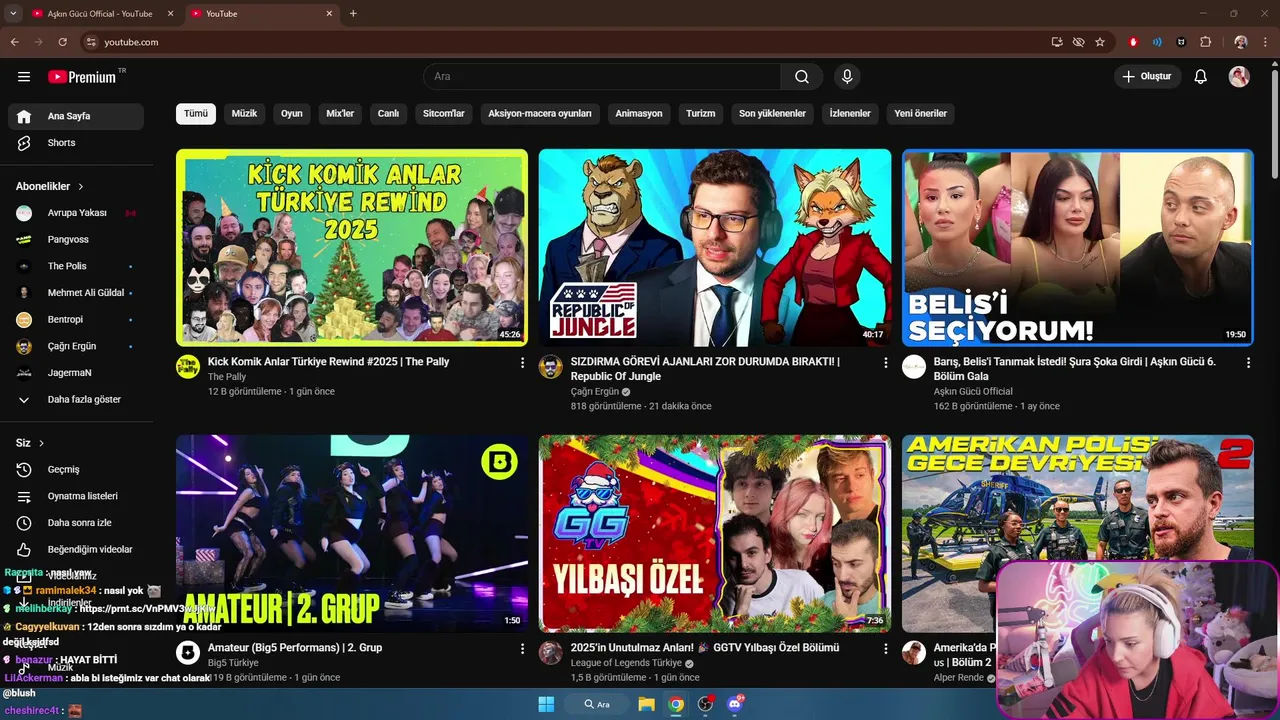Open The Pally channel avatar
This screenshot has width=1280, height=720.
(x=188, y=367)
